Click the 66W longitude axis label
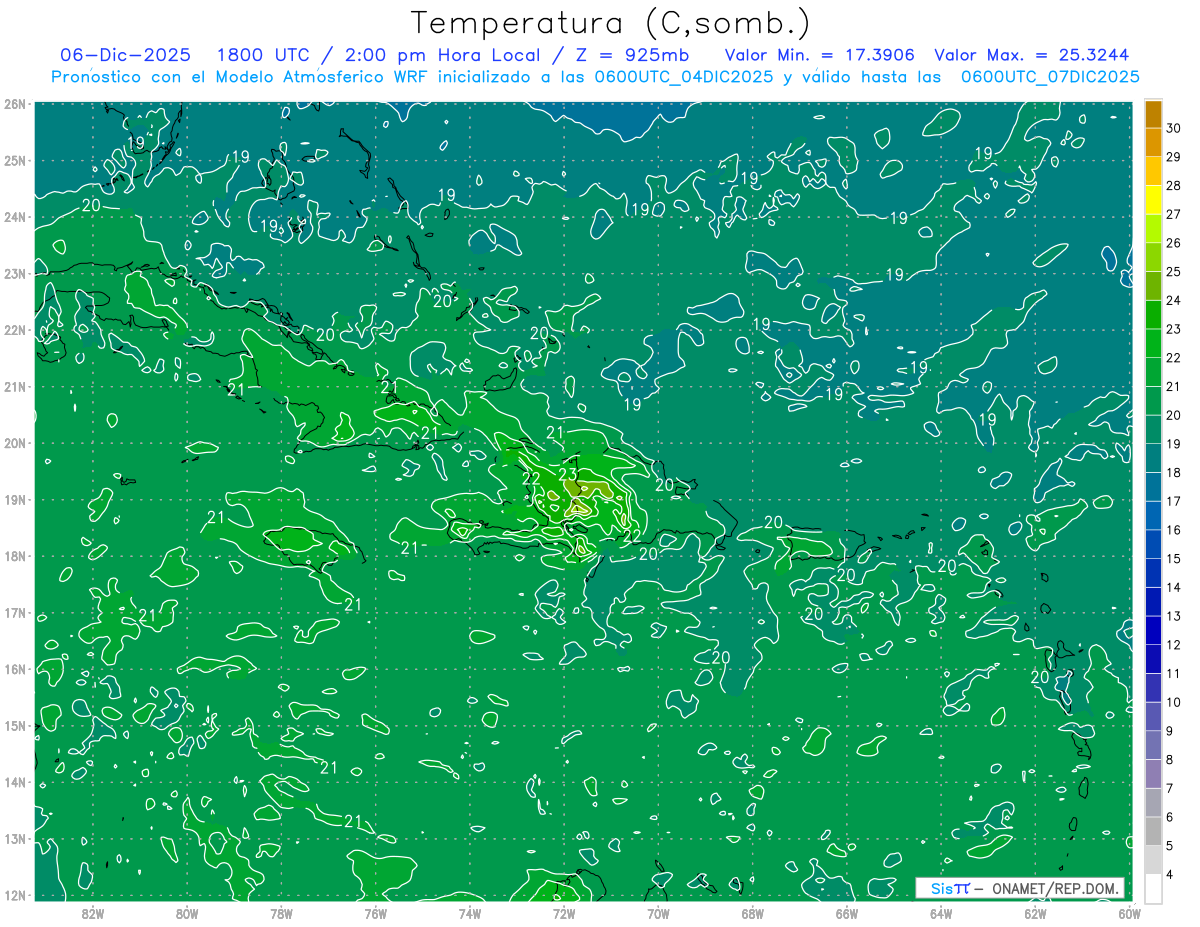The image size is (1200, 927). click(847, 912)
